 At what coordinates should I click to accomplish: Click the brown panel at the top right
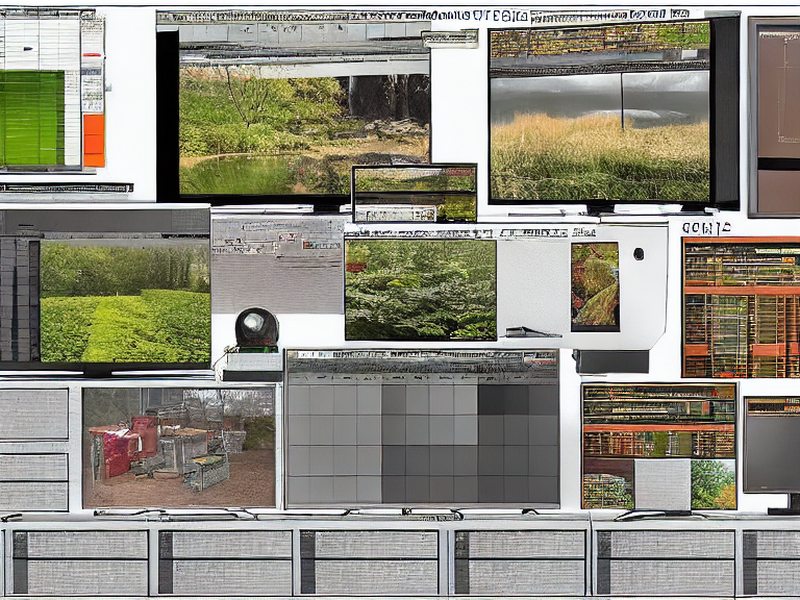pos(776,116)
